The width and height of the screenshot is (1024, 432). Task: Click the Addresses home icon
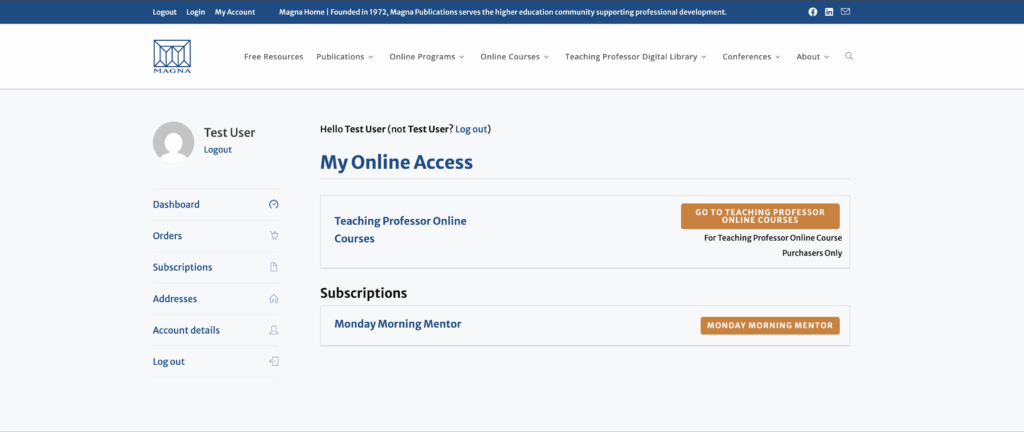pos(274,298)
